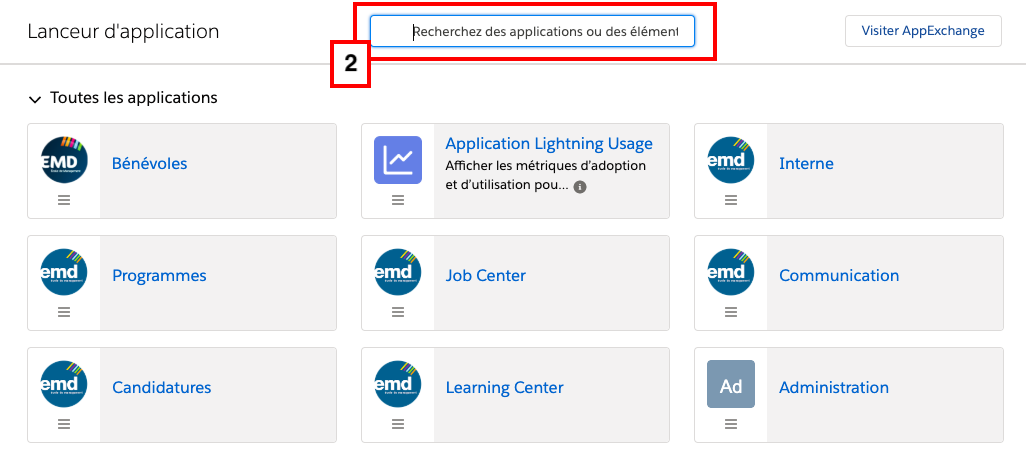Click the Interne app logo icon
Viewport: 1026px width, 451px height.
coord(731,160)
